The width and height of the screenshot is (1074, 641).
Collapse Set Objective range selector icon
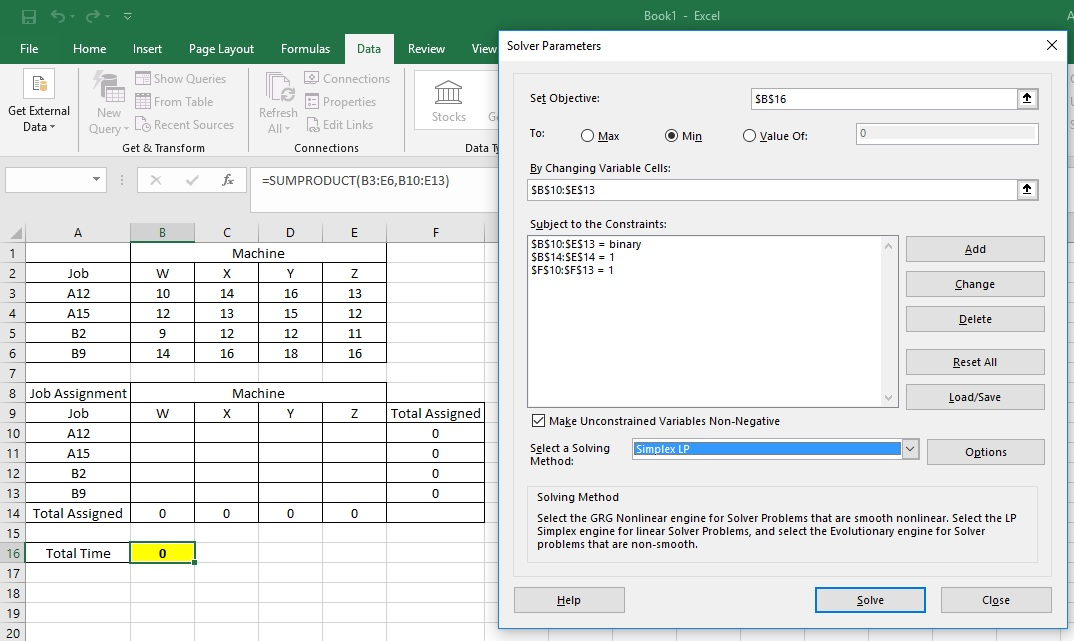pyautogui.click(x=1027, y=99)
